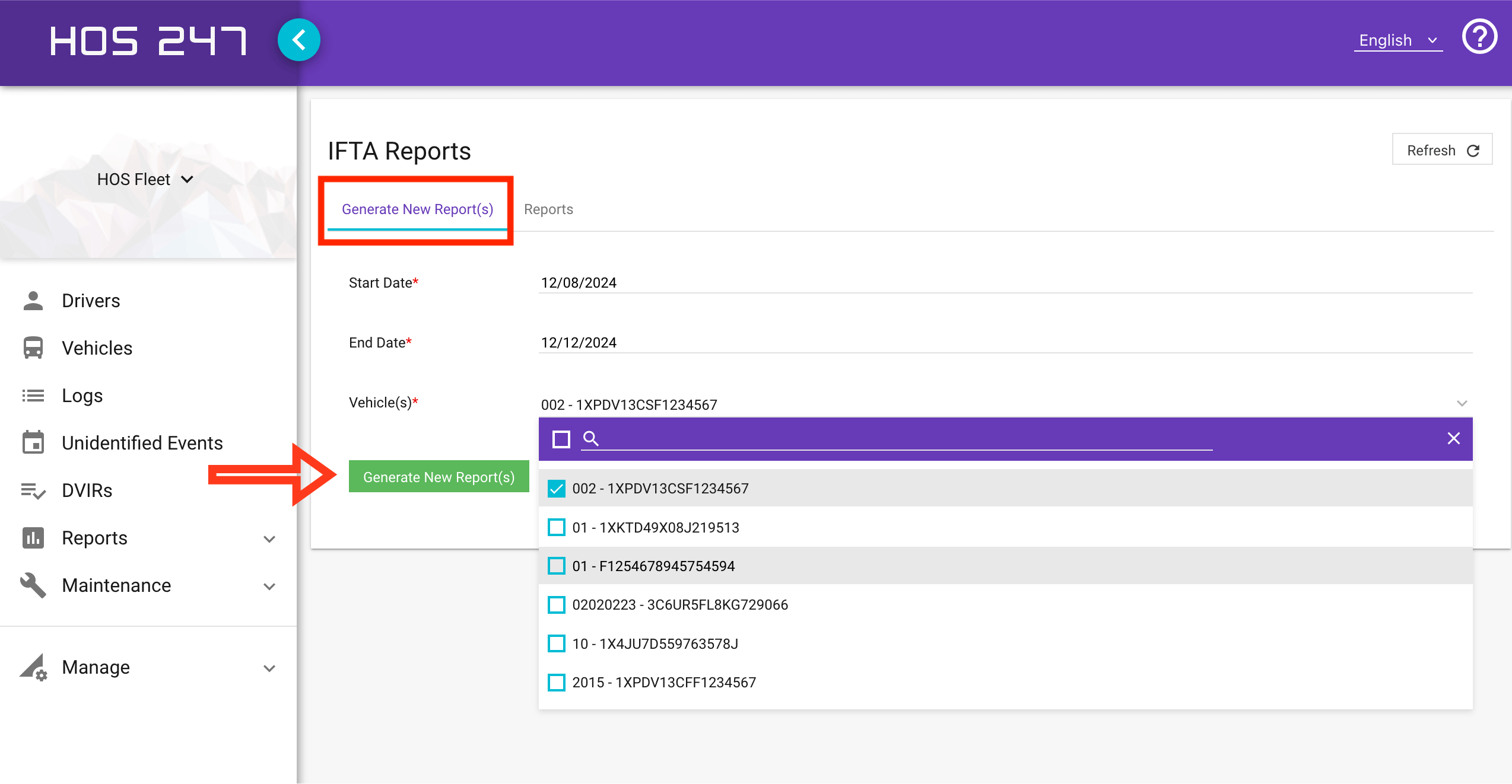Image resolution: width=1512 pixels, height=784 pixels.
Task: Open the English language dropdown
Action: pyautogui.click(x=1398, y=40)
